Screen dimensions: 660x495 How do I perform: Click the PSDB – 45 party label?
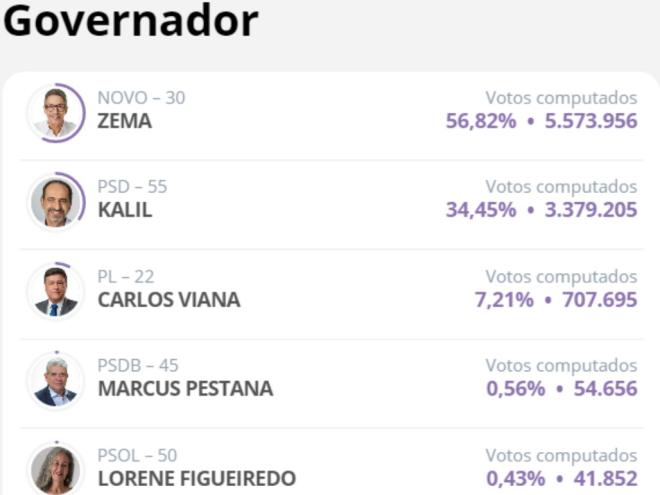[x=138, y=365]
